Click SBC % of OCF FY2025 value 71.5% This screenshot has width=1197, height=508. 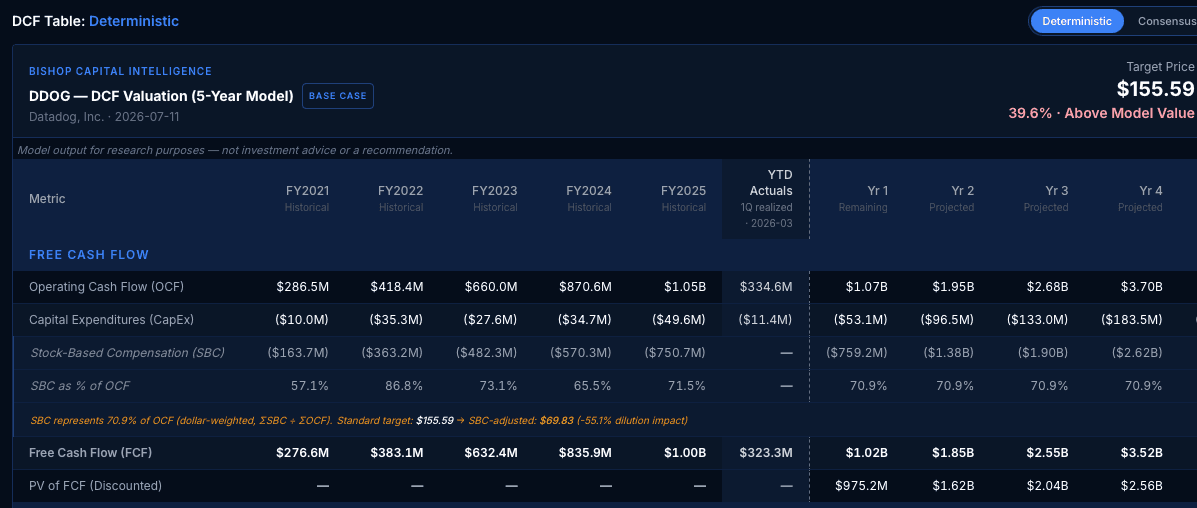pos(687,386)
